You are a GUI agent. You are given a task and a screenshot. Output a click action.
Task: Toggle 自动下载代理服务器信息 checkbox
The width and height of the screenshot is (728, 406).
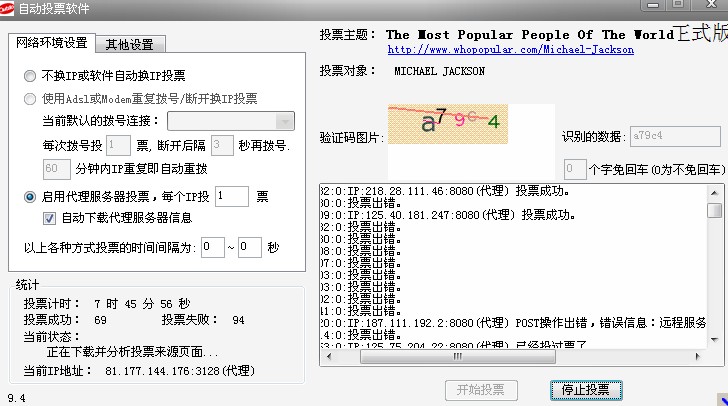pyautogui.click(x=49, y=218)
